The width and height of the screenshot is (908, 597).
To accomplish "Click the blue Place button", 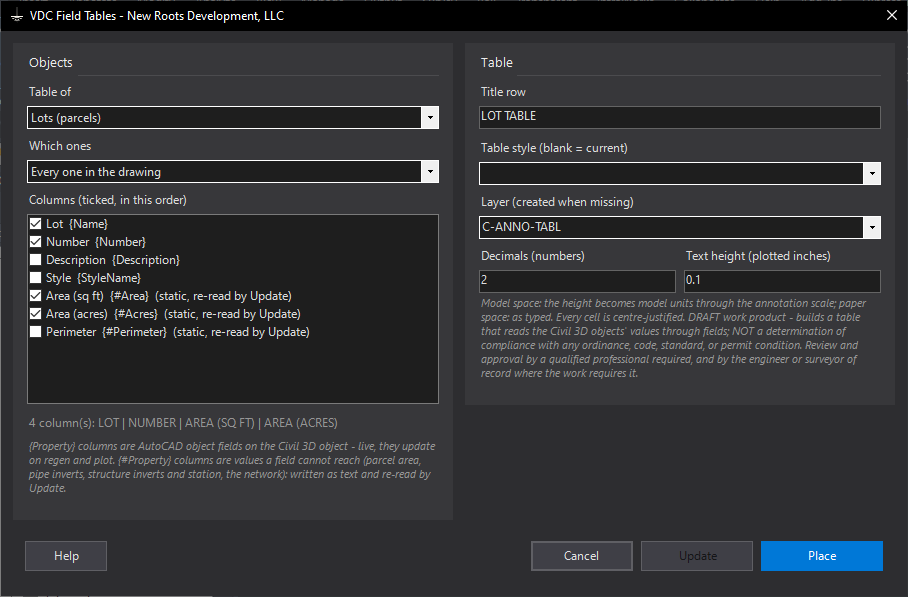I will click(822, 556).
